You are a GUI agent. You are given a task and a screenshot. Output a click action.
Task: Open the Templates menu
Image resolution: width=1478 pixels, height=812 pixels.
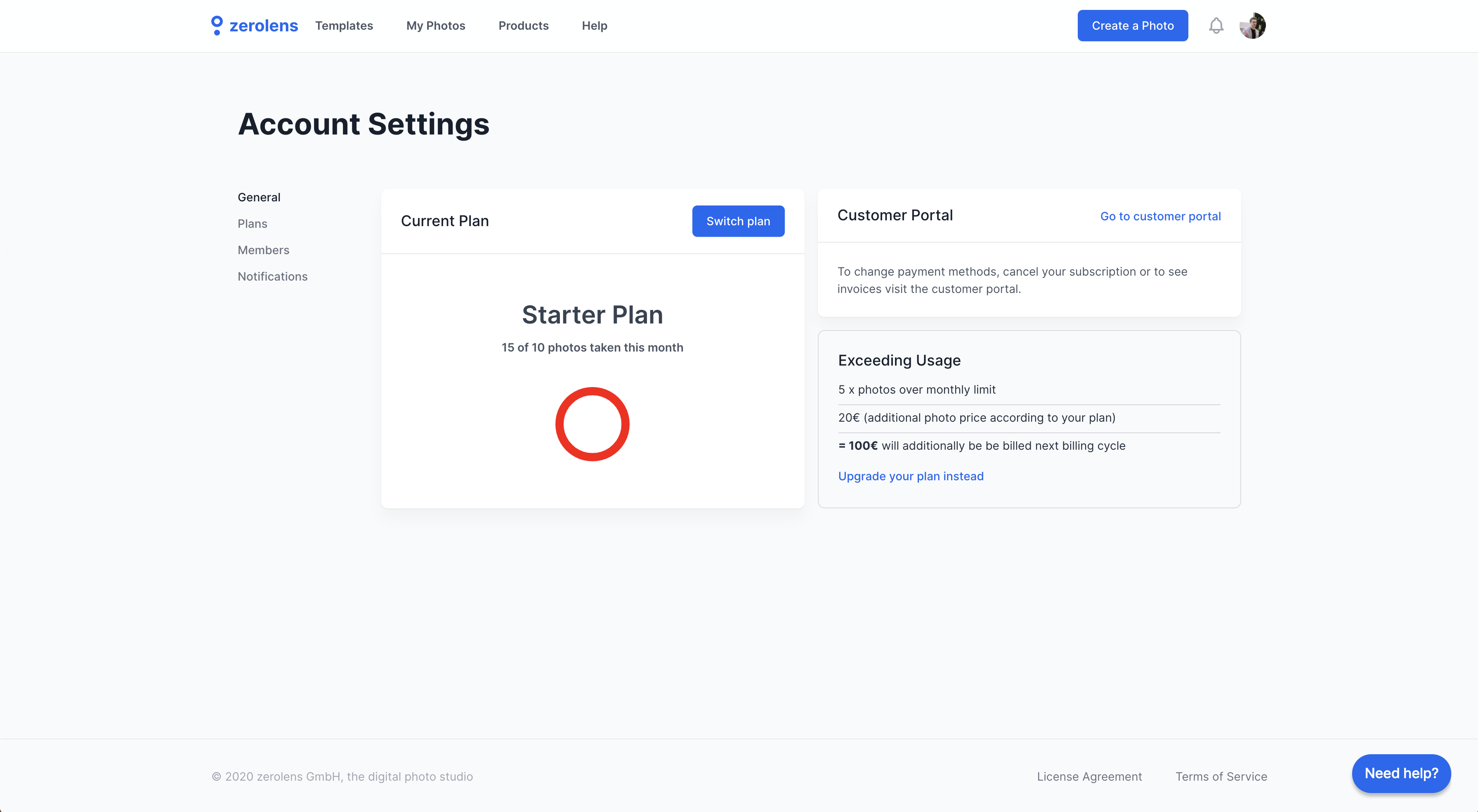(344, 26)
